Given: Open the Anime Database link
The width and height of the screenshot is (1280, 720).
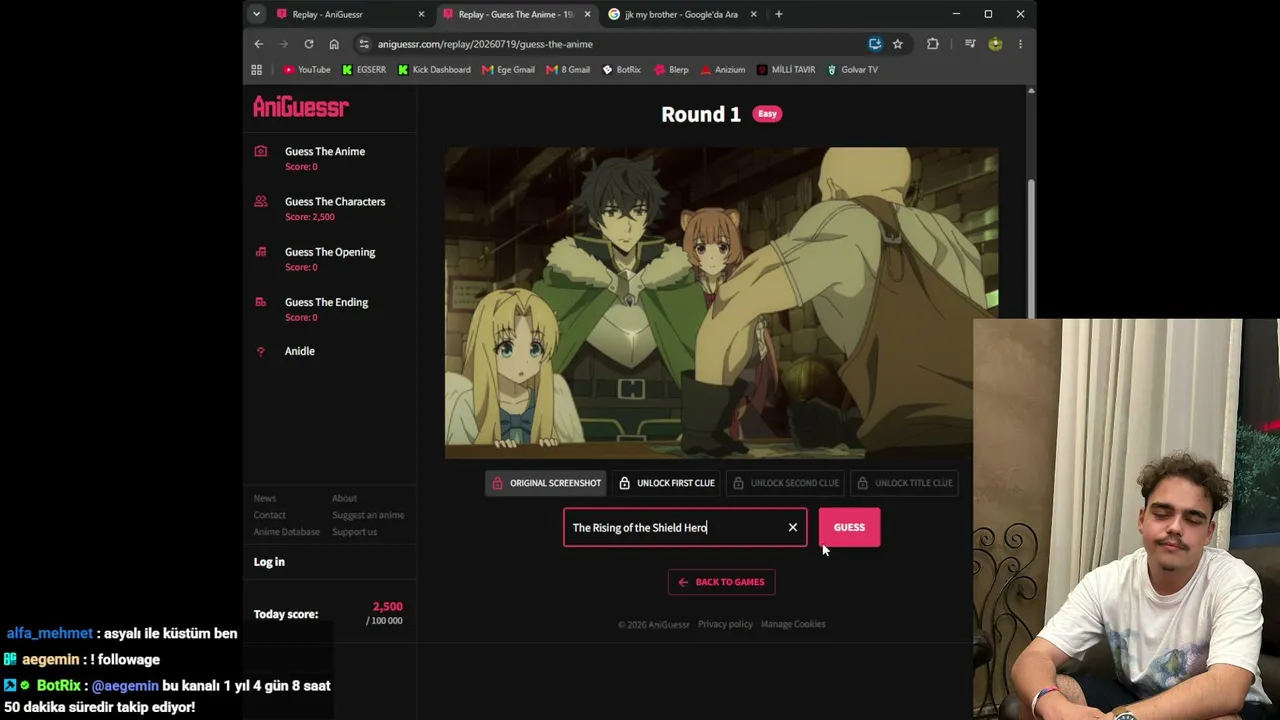Looking at the screenshot, I should pyautogui.click(x=287, y=532).
